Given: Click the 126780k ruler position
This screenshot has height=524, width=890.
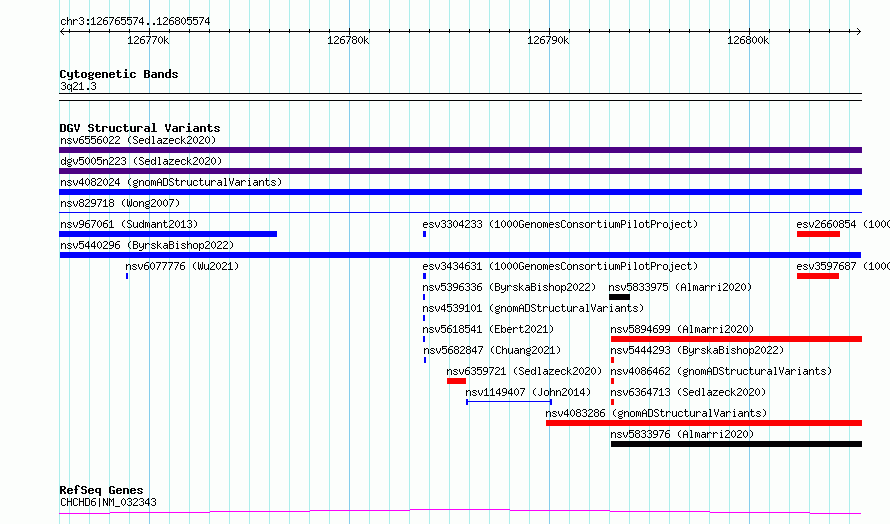Looking at the screenshot, I should point(348,40).
